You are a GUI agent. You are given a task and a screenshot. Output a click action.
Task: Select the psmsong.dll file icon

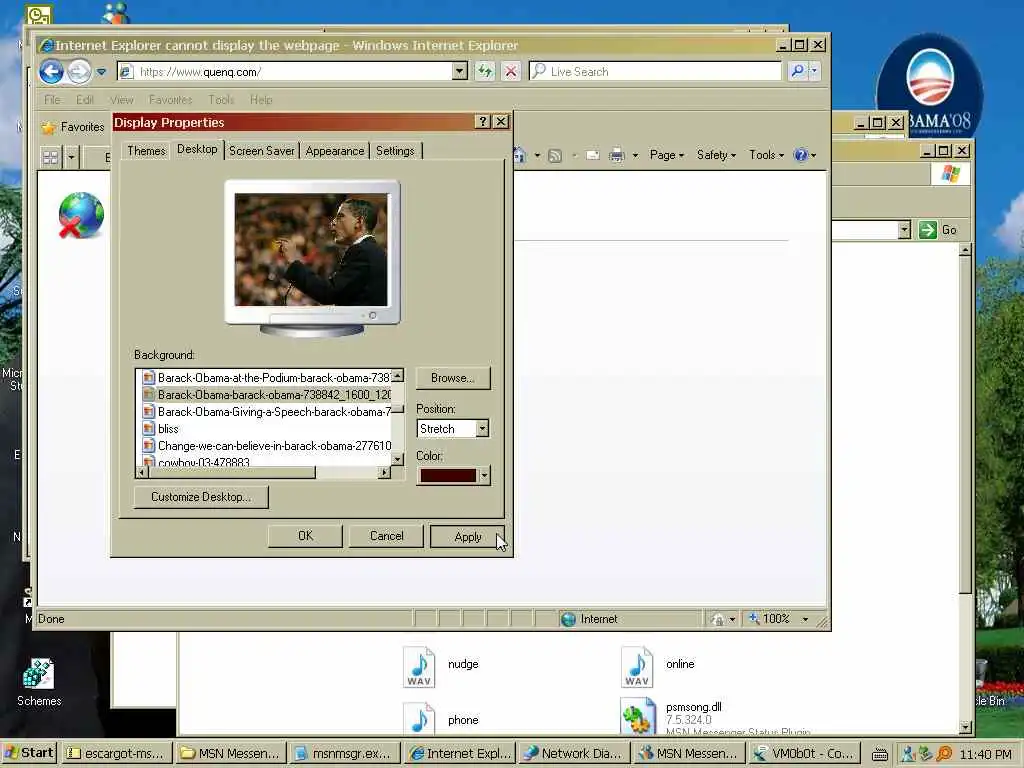(x=637, y=716)
